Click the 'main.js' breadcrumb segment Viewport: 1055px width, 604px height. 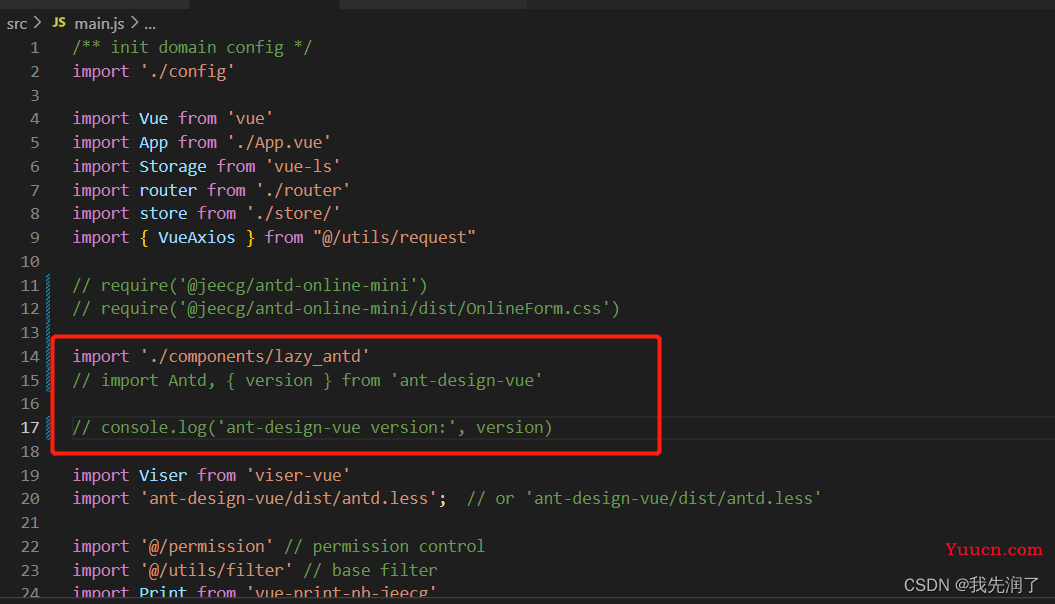click(99, 24)
